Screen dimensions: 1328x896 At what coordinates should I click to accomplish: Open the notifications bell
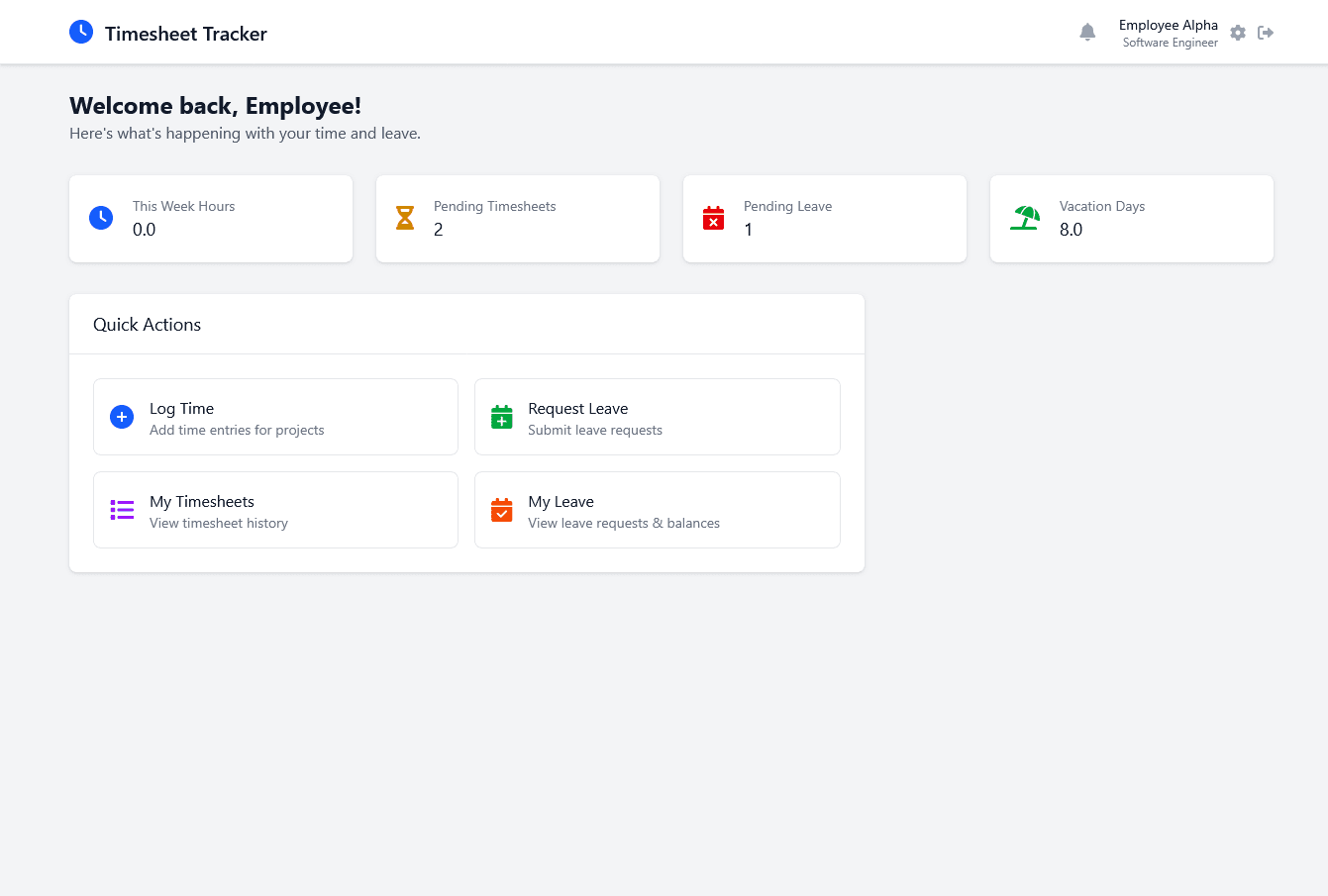[1087, 32]
